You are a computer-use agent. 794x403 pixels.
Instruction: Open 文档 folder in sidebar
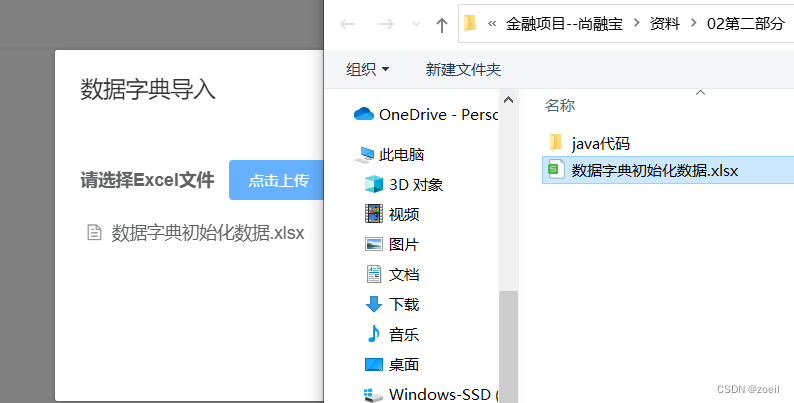(x=404, y=274)
